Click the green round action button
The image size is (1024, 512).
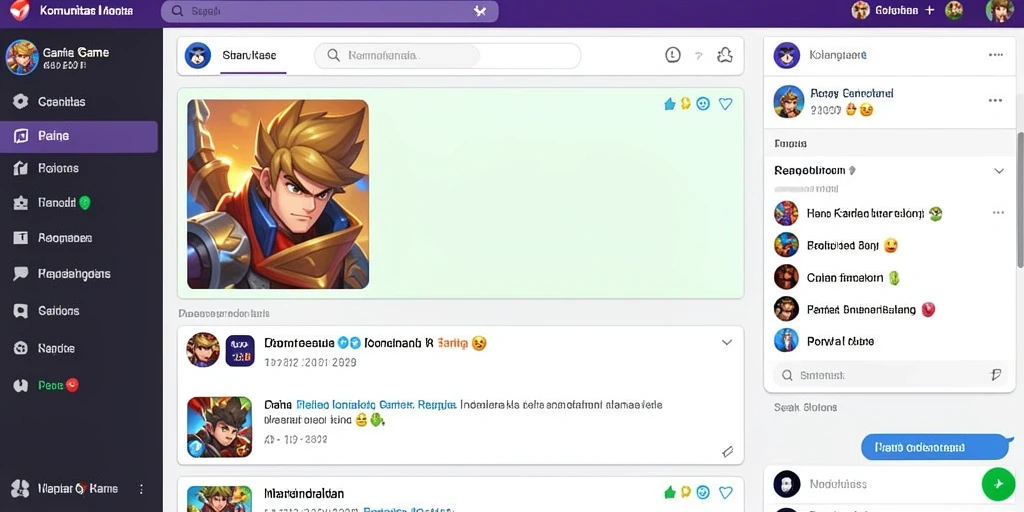coord(999,484)
